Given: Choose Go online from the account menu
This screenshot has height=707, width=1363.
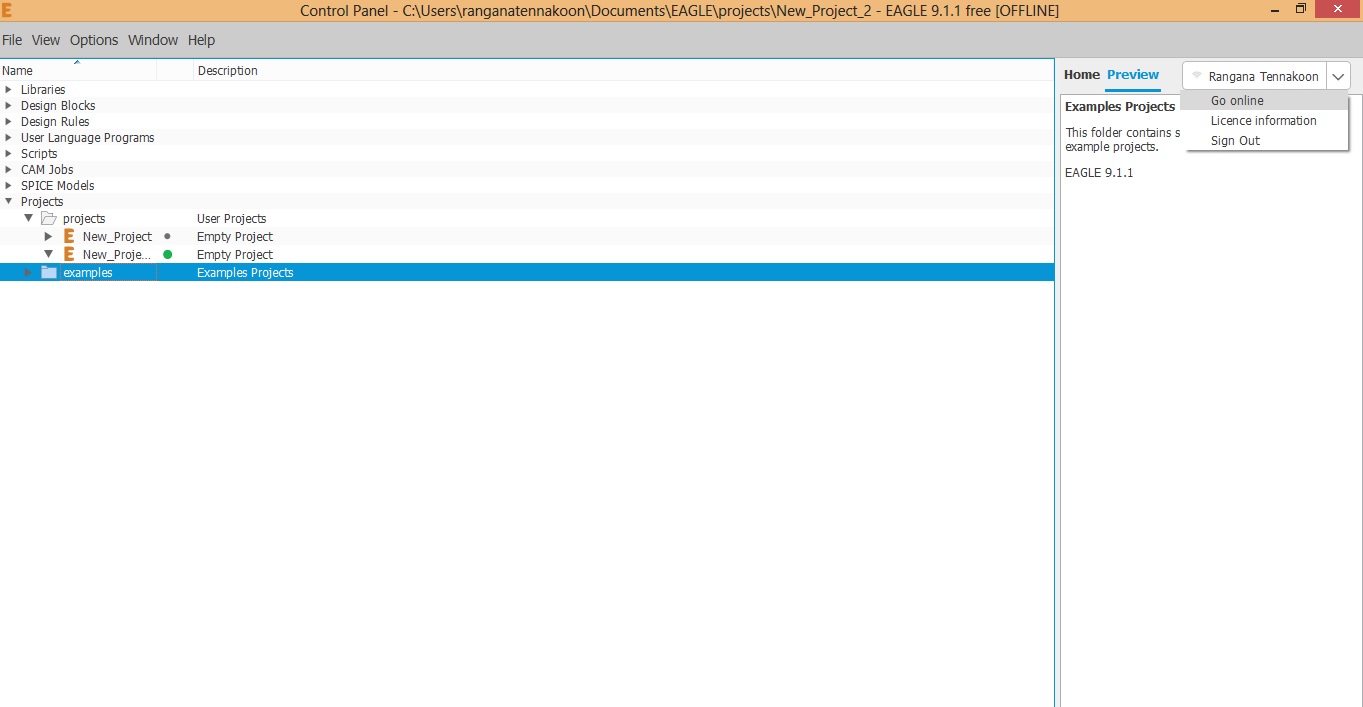Looking at the screenshot, I should click(1265, 101).
